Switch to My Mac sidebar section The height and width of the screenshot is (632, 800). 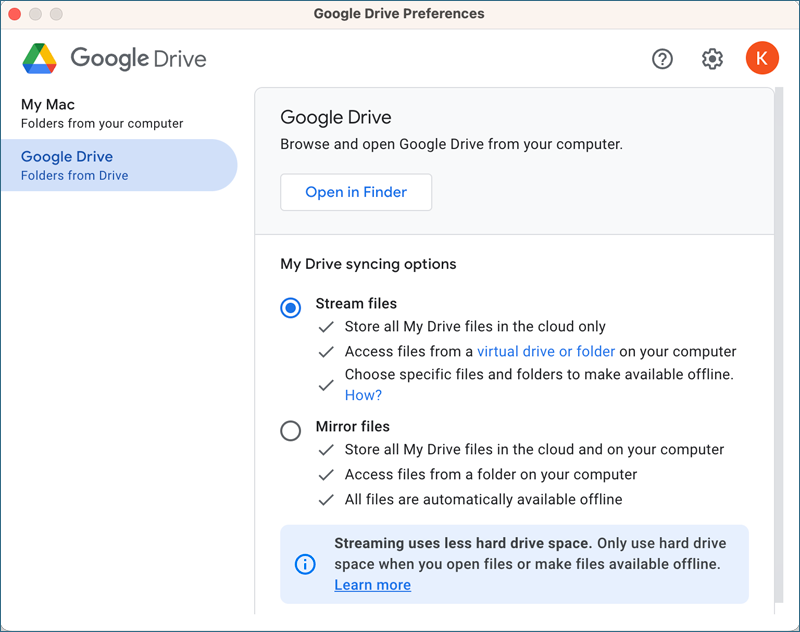coord(119,114)
